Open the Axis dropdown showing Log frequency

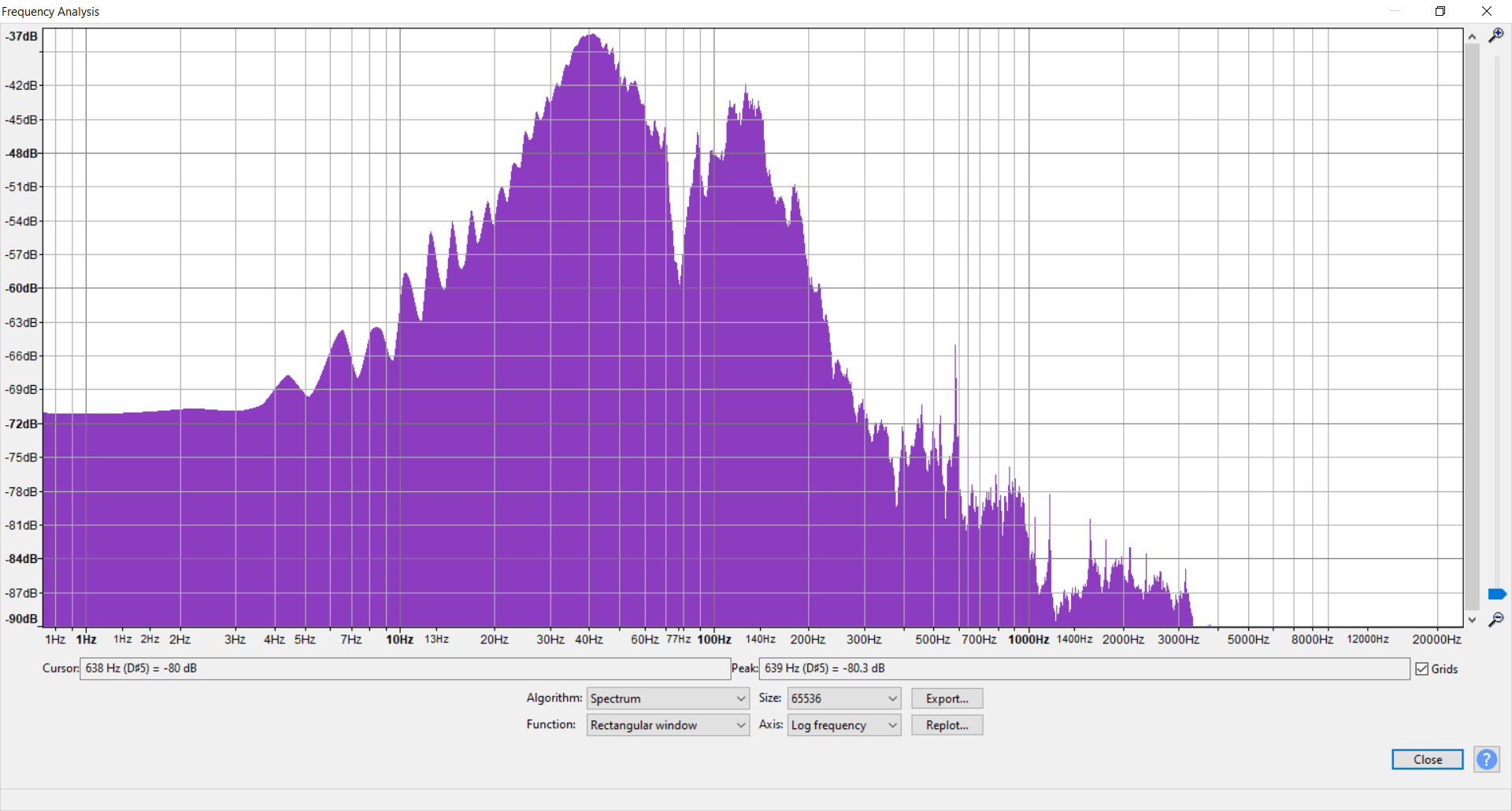[844, 725]
